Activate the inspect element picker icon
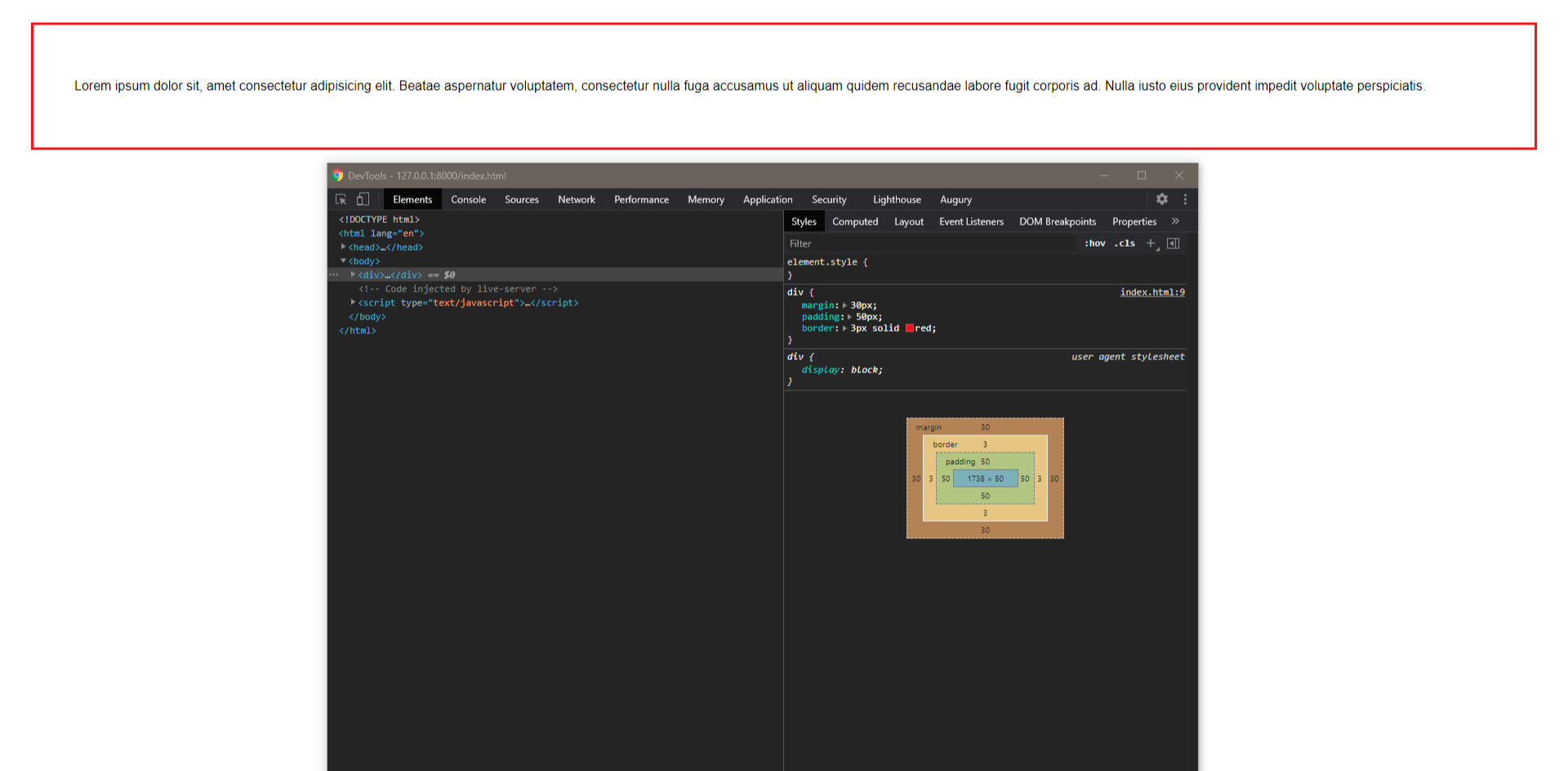Image resolution: width=1568 pixels, height=771 pixels. pos(341,199)
